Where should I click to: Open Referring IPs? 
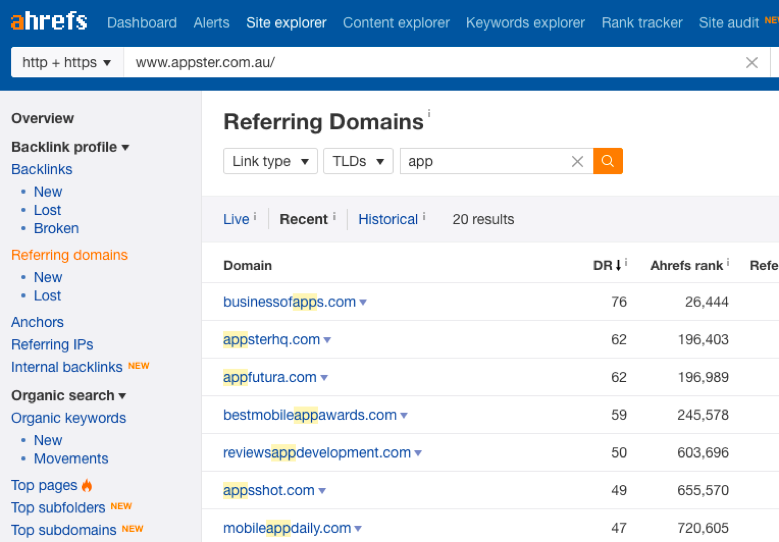tap(52, 344)
